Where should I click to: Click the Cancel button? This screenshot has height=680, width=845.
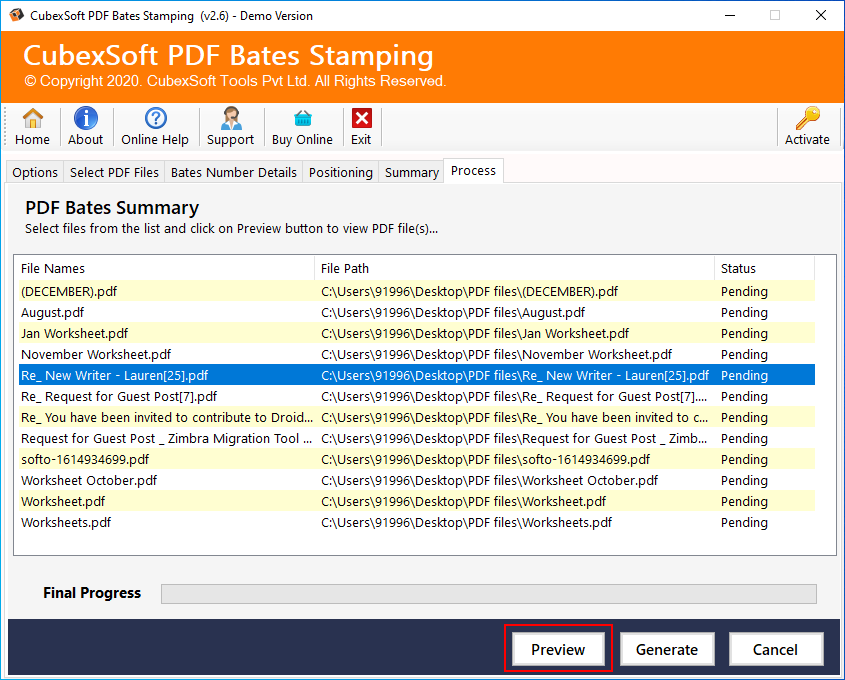pyautogui.click(x=775, y=649)
